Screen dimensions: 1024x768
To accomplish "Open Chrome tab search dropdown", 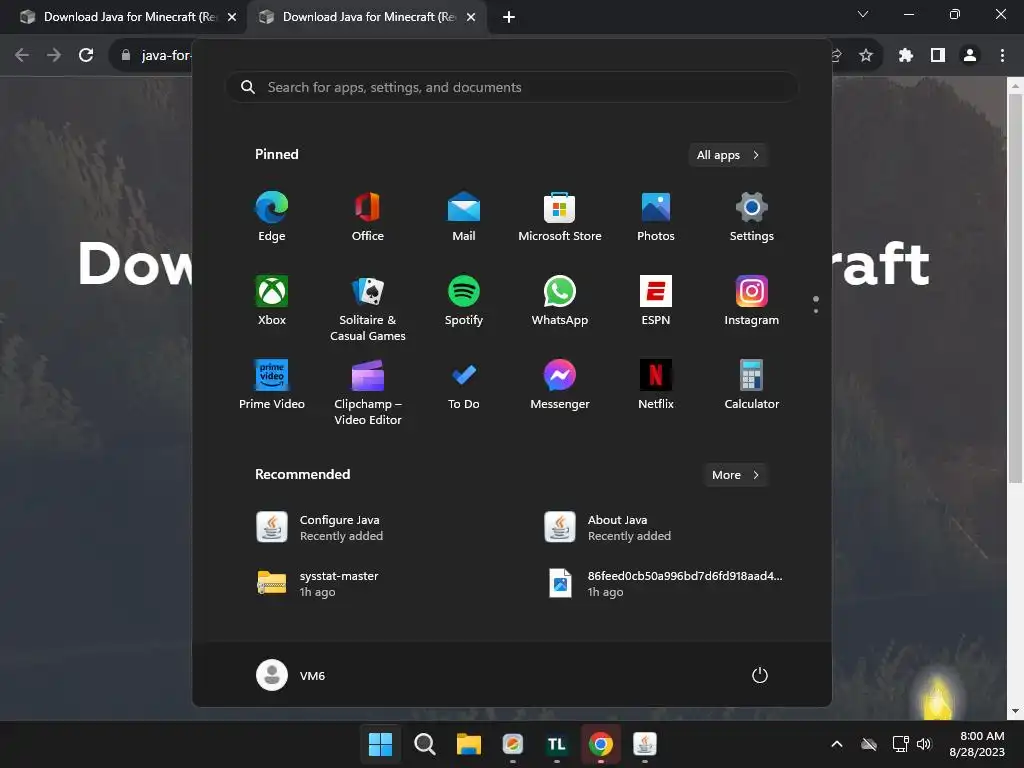I will pyautogui.click(x=863, y=14).
